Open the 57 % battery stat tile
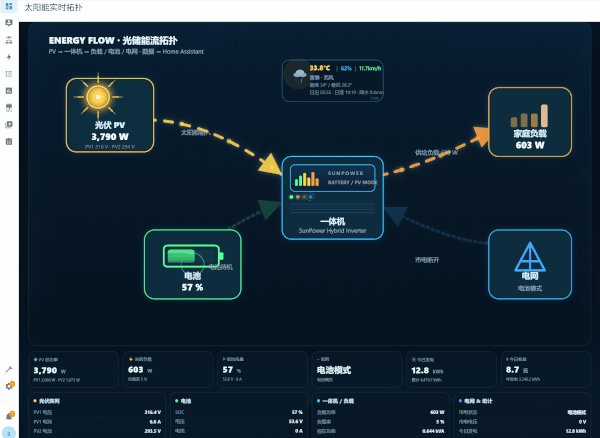Screen dimensions: 600x438 click(262, 370)
